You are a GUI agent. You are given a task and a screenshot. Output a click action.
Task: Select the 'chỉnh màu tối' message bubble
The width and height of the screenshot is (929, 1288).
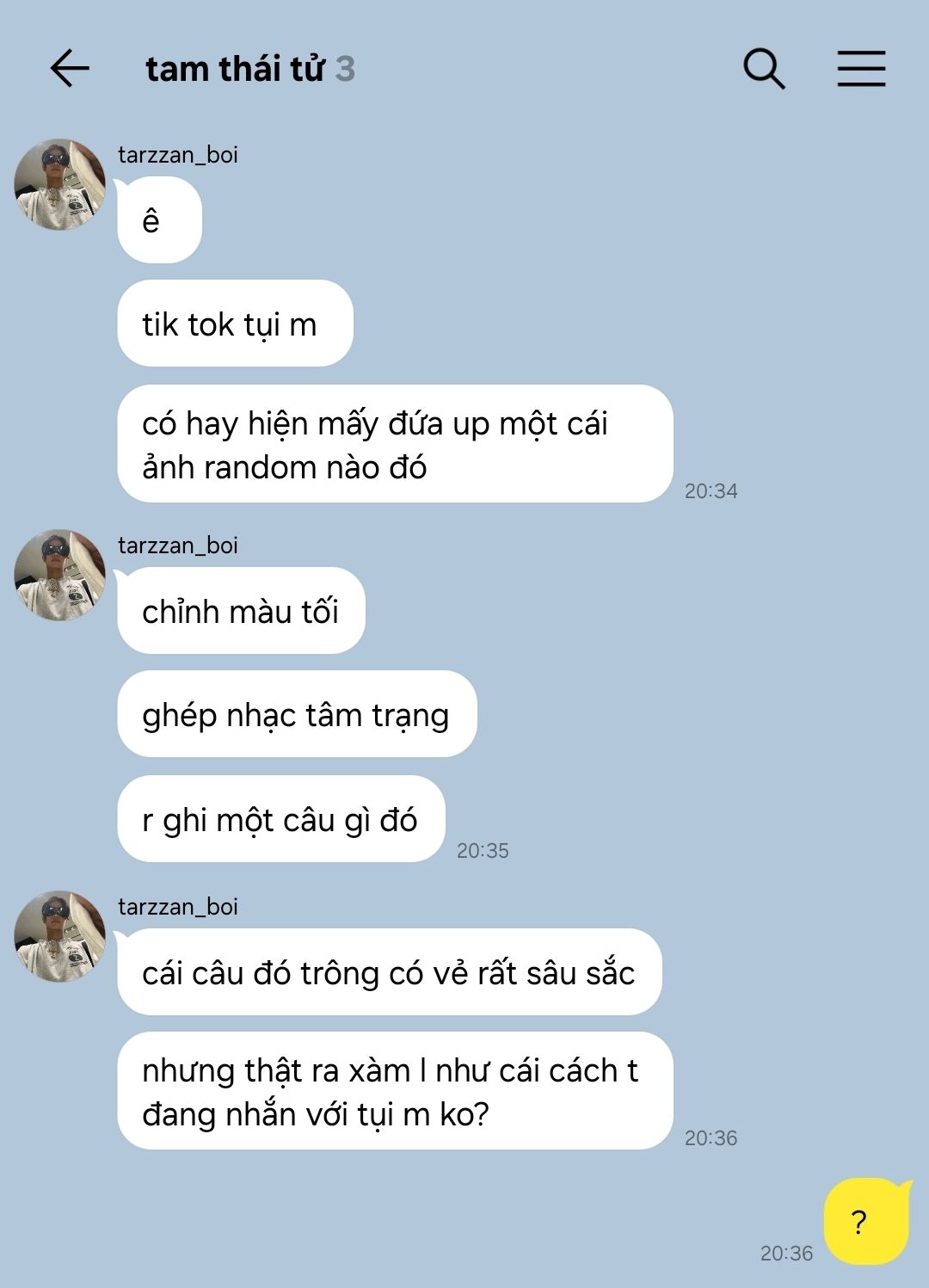coord(241,611)
